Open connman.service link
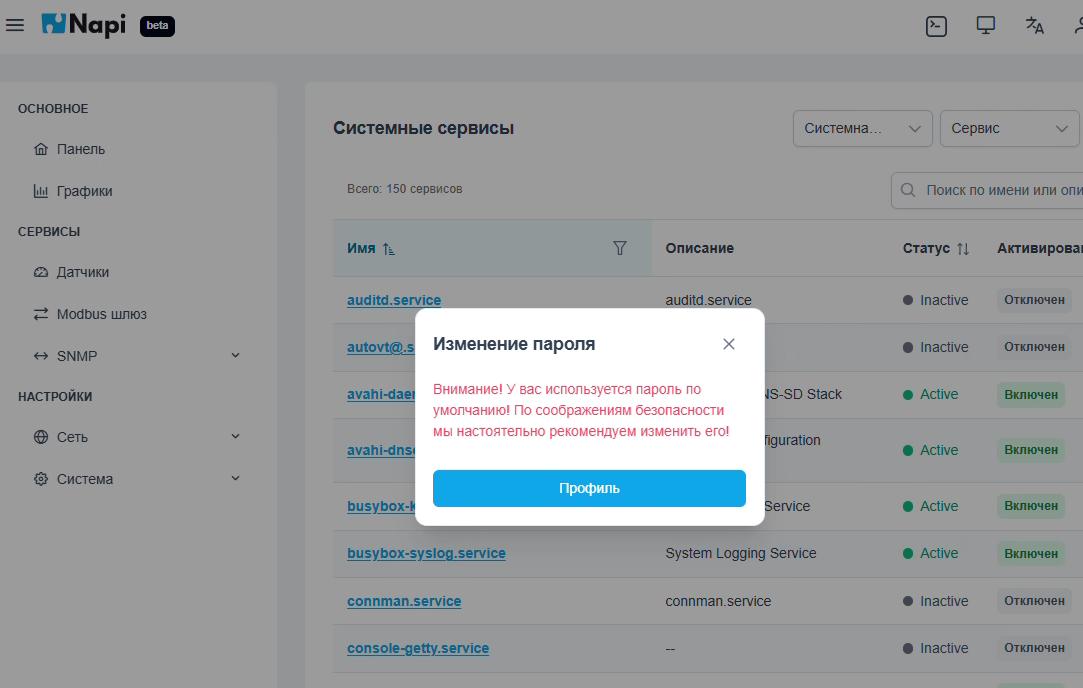Screen dimensions: 1083x688 coord(404,601)
